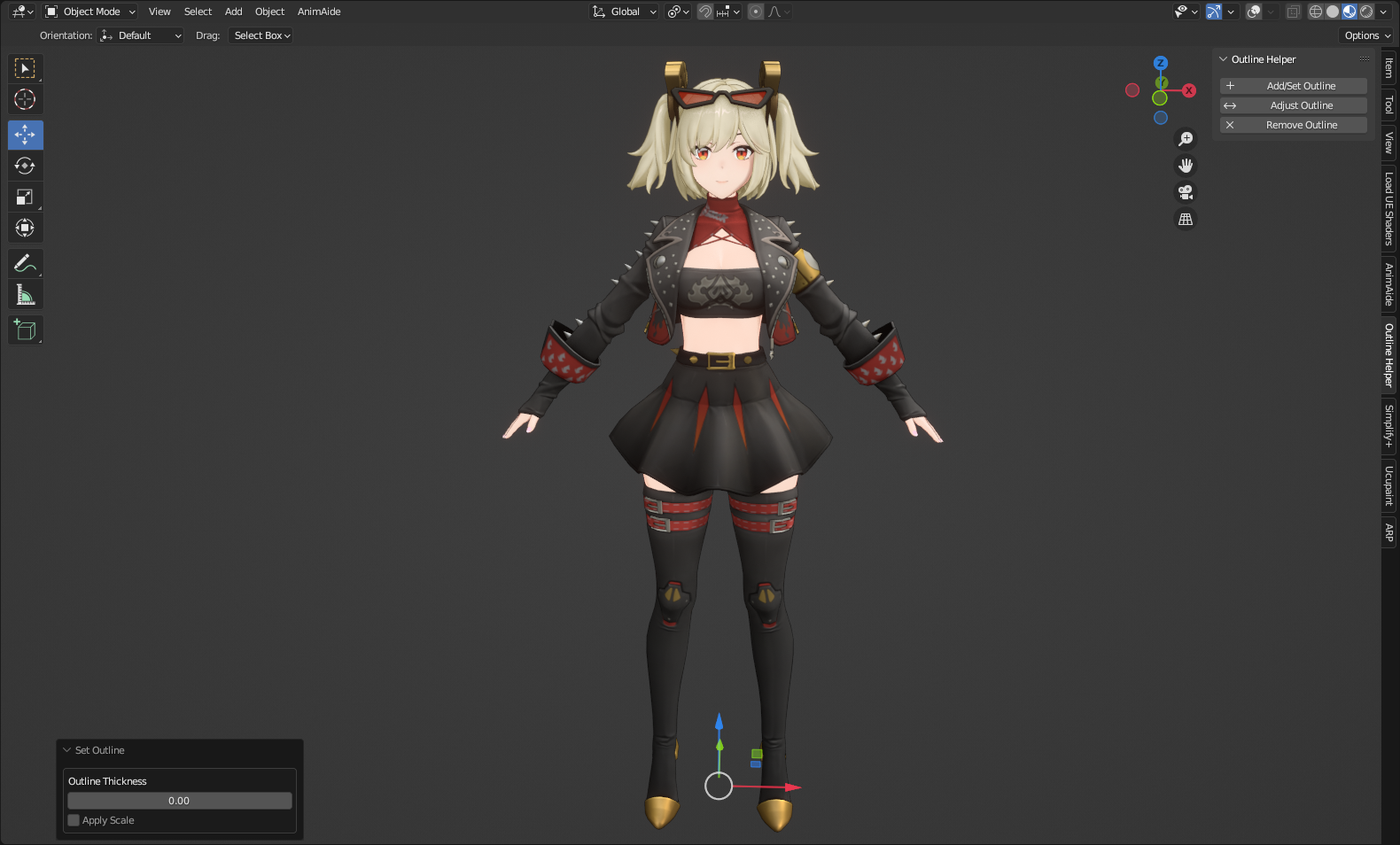Switch to Rendered viewport shading
The height and width of the screenshot is (845, 1400).
1366,12
